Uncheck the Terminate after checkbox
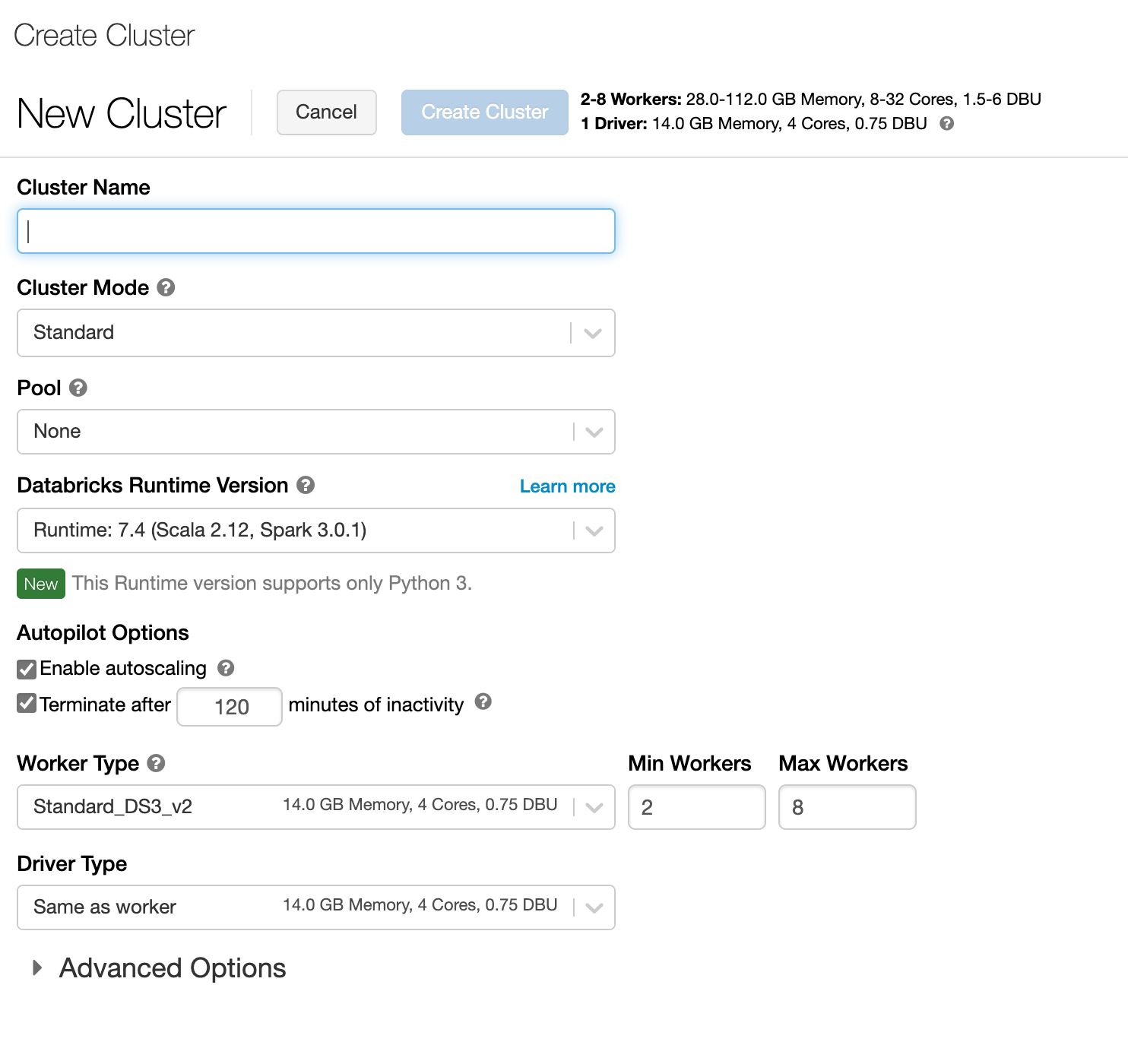The image size is (1128, 1064). pos(27,703)
